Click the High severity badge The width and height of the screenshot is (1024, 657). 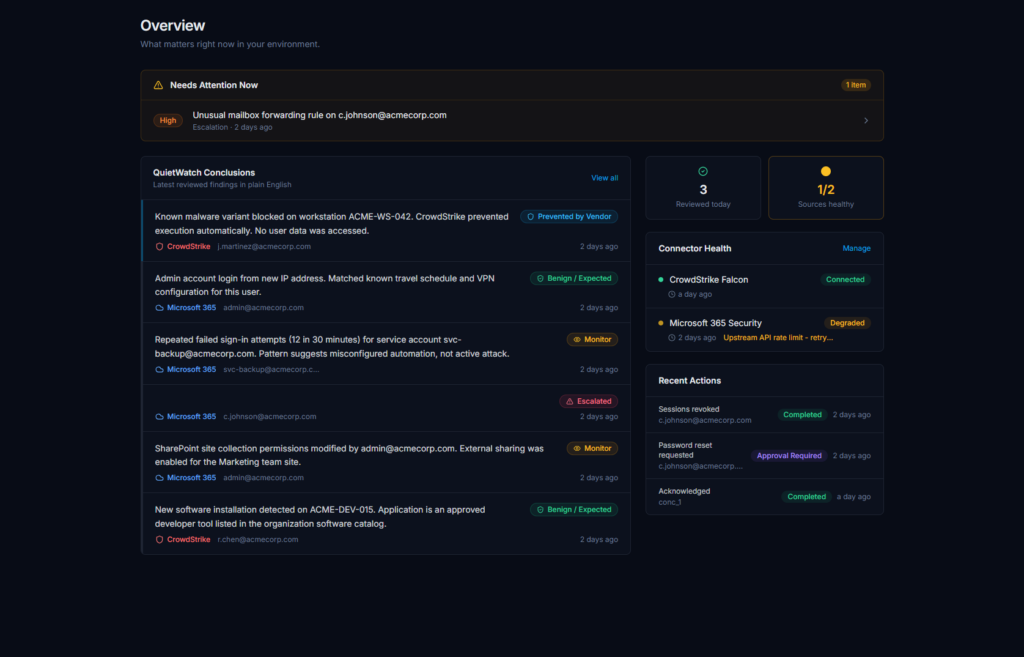tap(168, 121)
